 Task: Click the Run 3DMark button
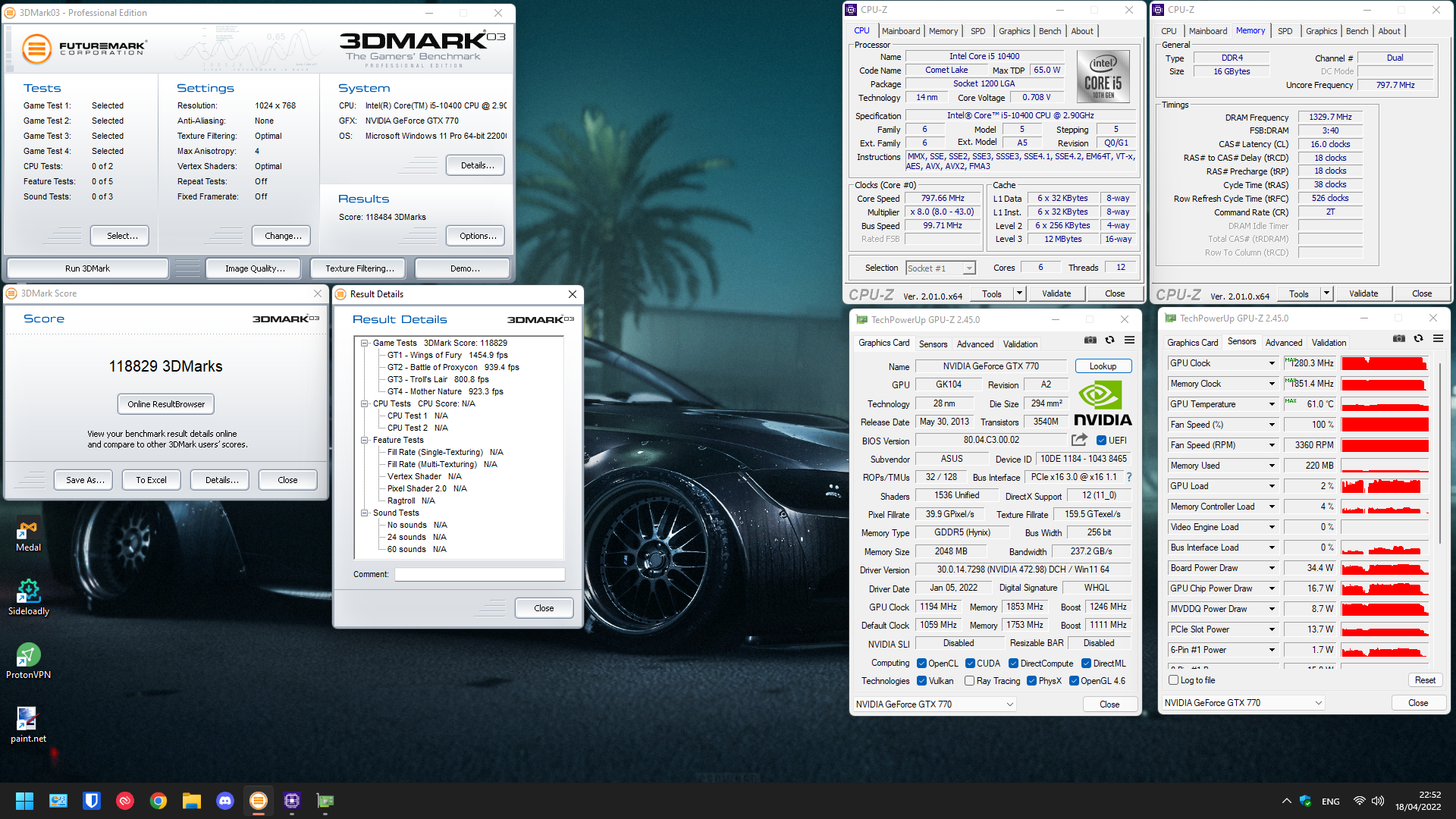tap(87, 268)
